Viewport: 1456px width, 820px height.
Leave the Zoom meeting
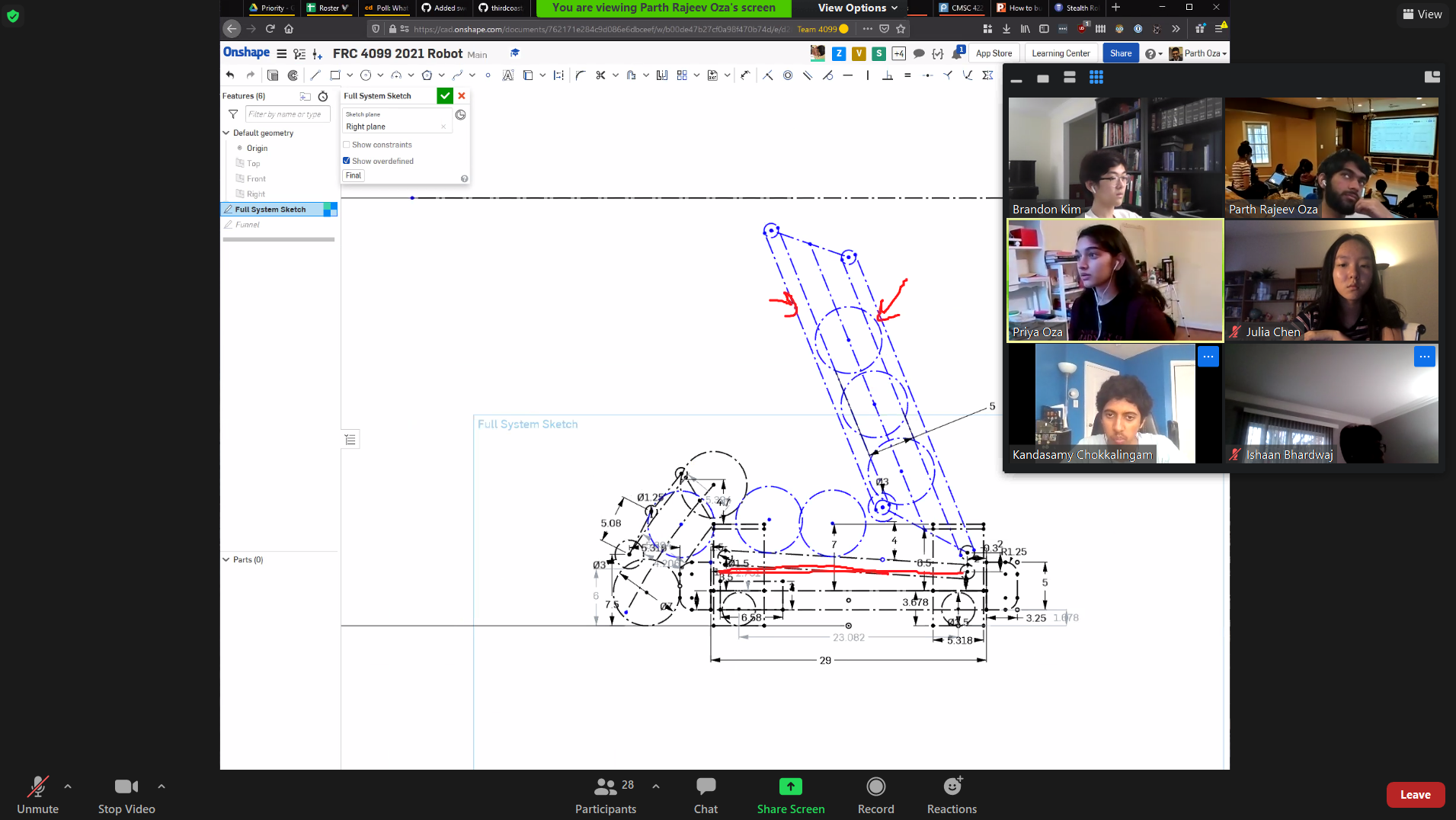click(x=1415, y=795)
